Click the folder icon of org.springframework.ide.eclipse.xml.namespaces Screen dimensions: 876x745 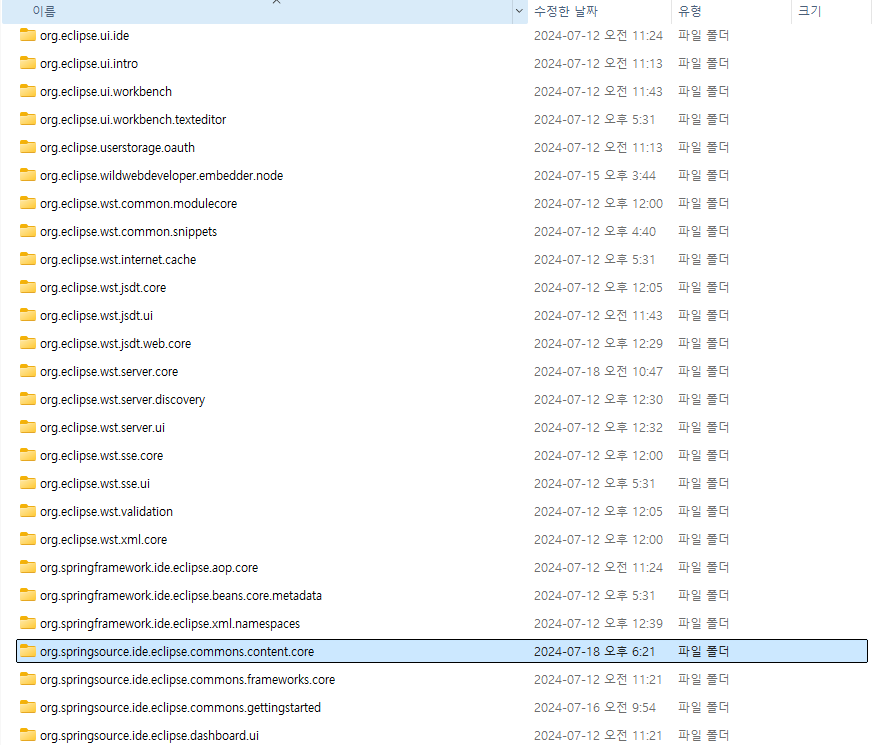(28, 623)
